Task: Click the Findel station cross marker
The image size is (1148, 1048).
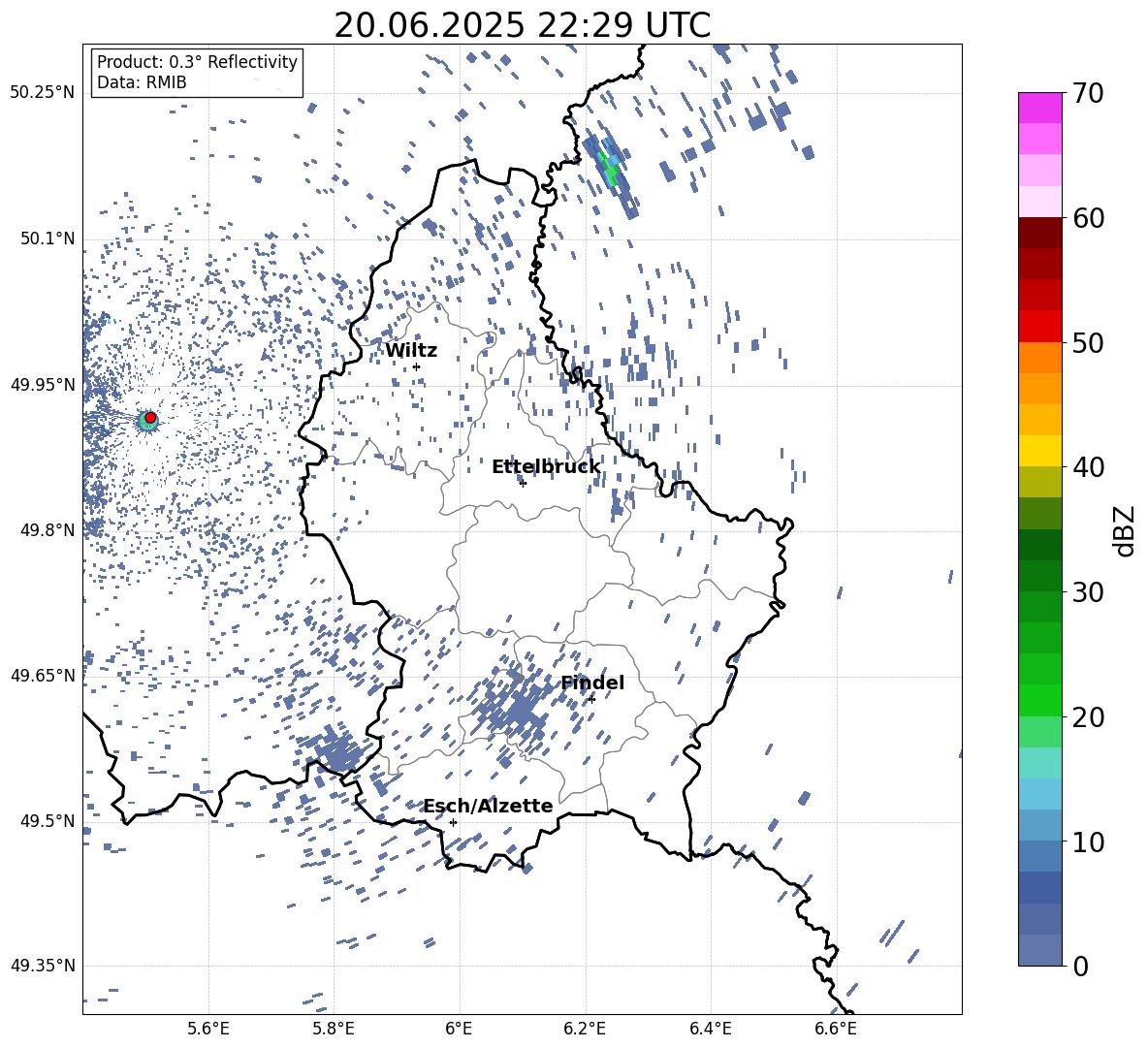Action: pyautogui.click(x=591, y=699)
